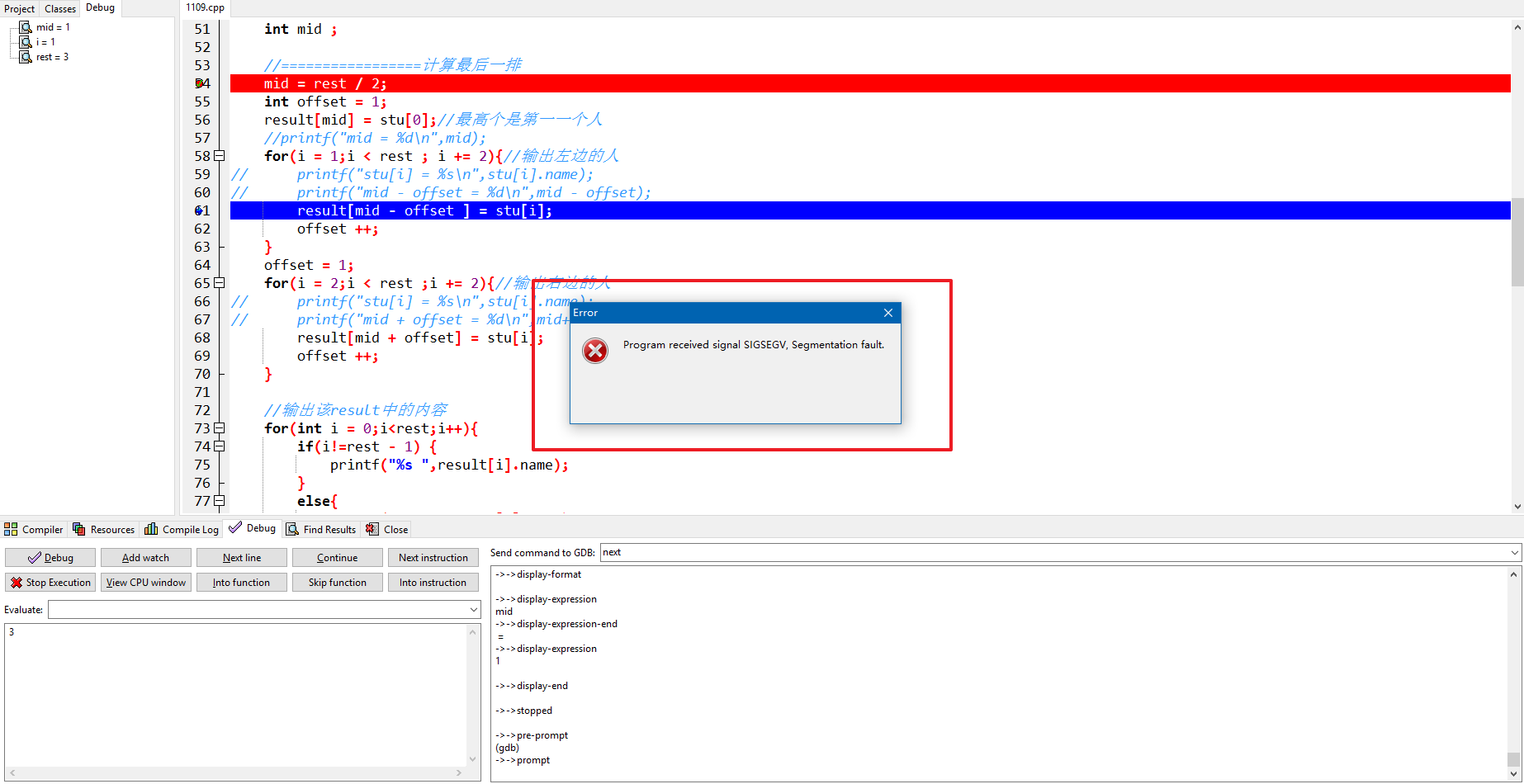The image size is (1524, 784).
Task: Open the Debug tab in left panel
Action: click(x=100, y=7)
